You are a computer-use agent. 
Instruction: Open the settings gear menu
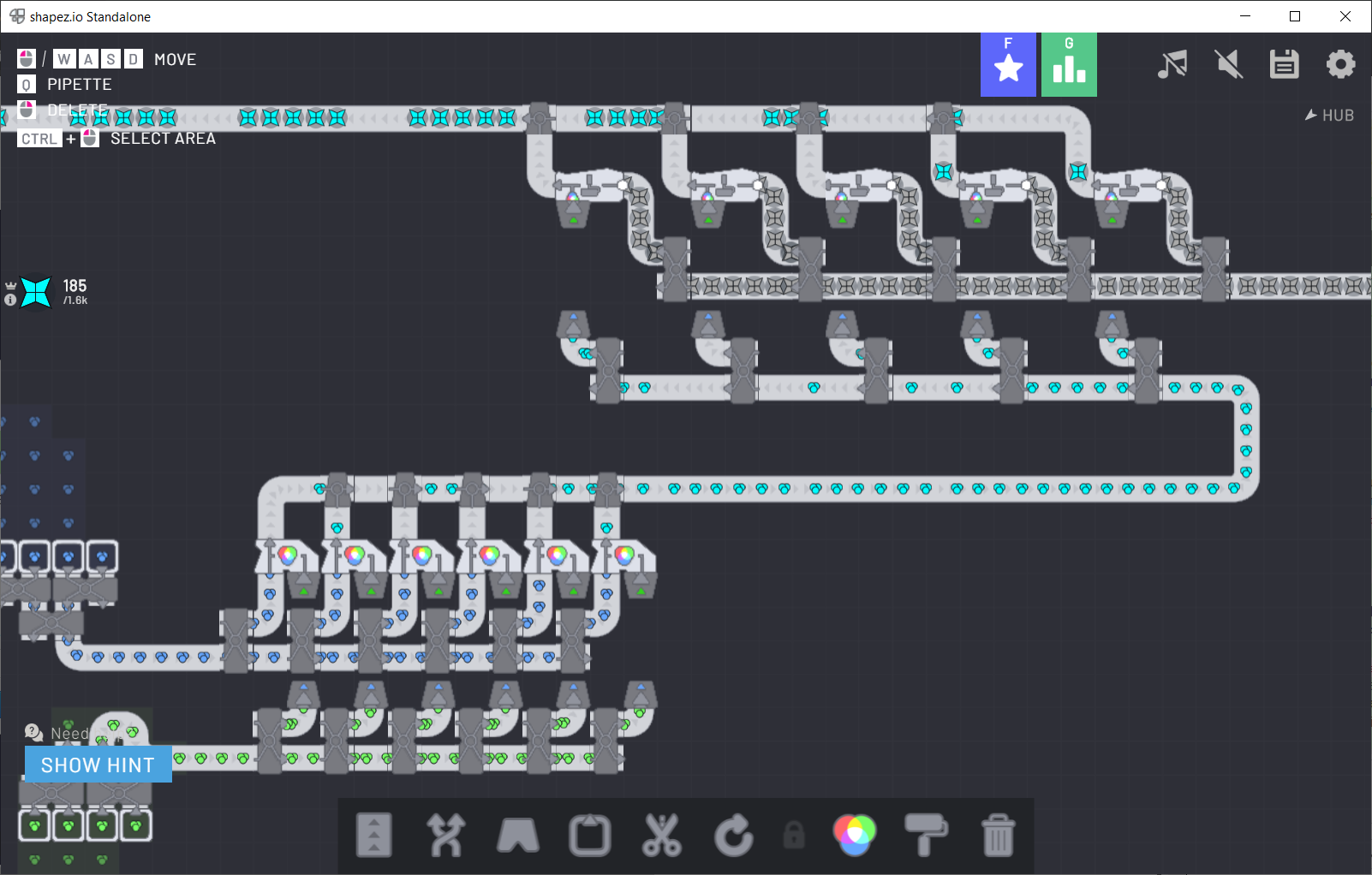pos(1341,64)
